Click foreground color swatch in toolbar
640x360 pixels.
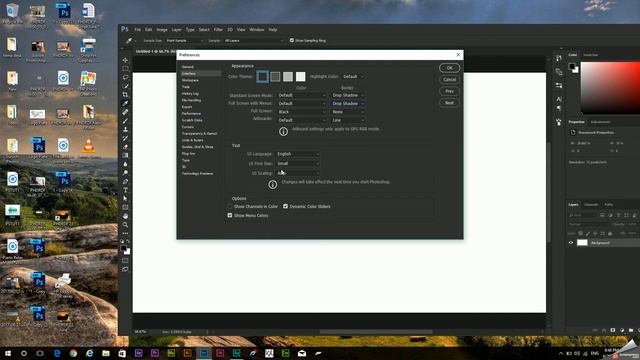124,249
